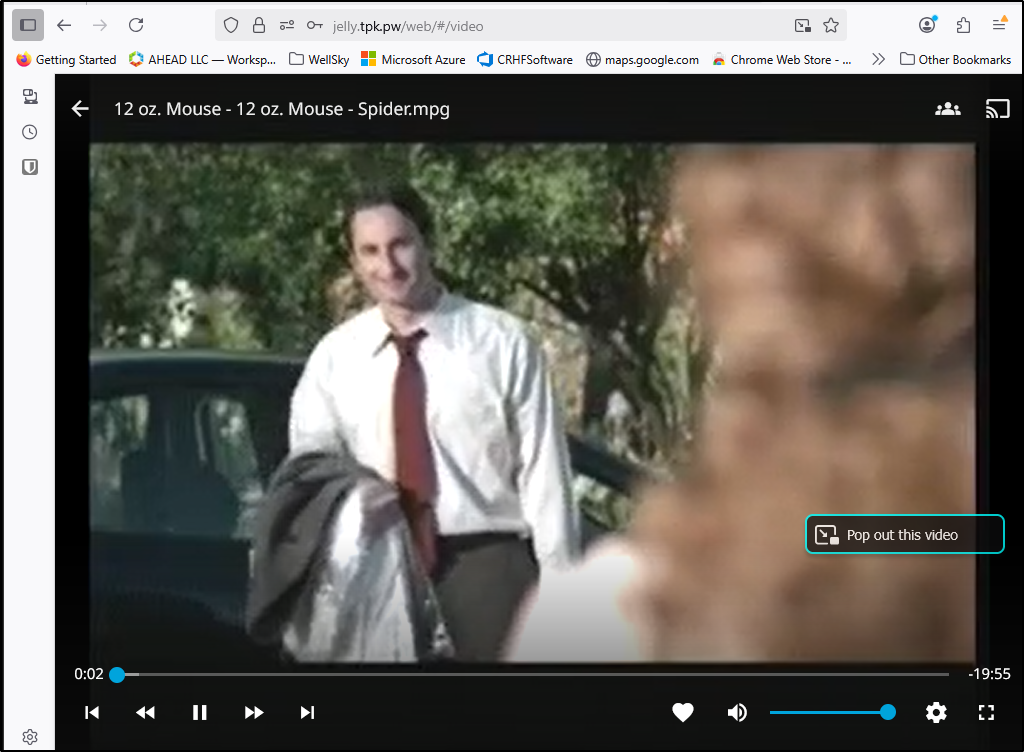Reload the page
The height and width of the screenshot is (752, 1024).
pos(136,25)
